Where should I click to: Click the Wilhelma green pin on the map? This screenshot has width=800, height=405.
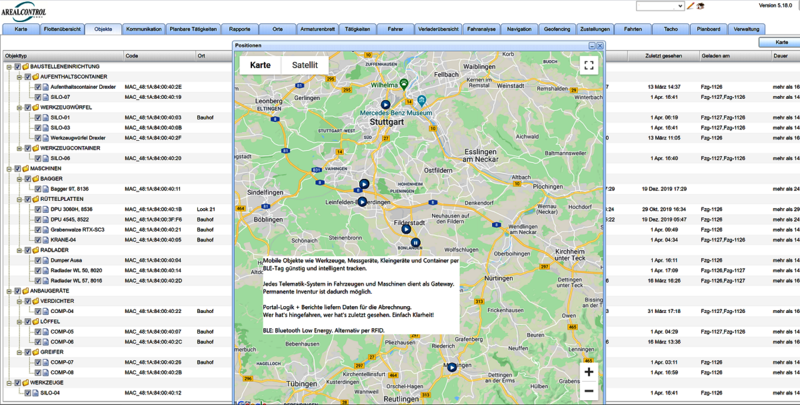(x=404, y=83)
